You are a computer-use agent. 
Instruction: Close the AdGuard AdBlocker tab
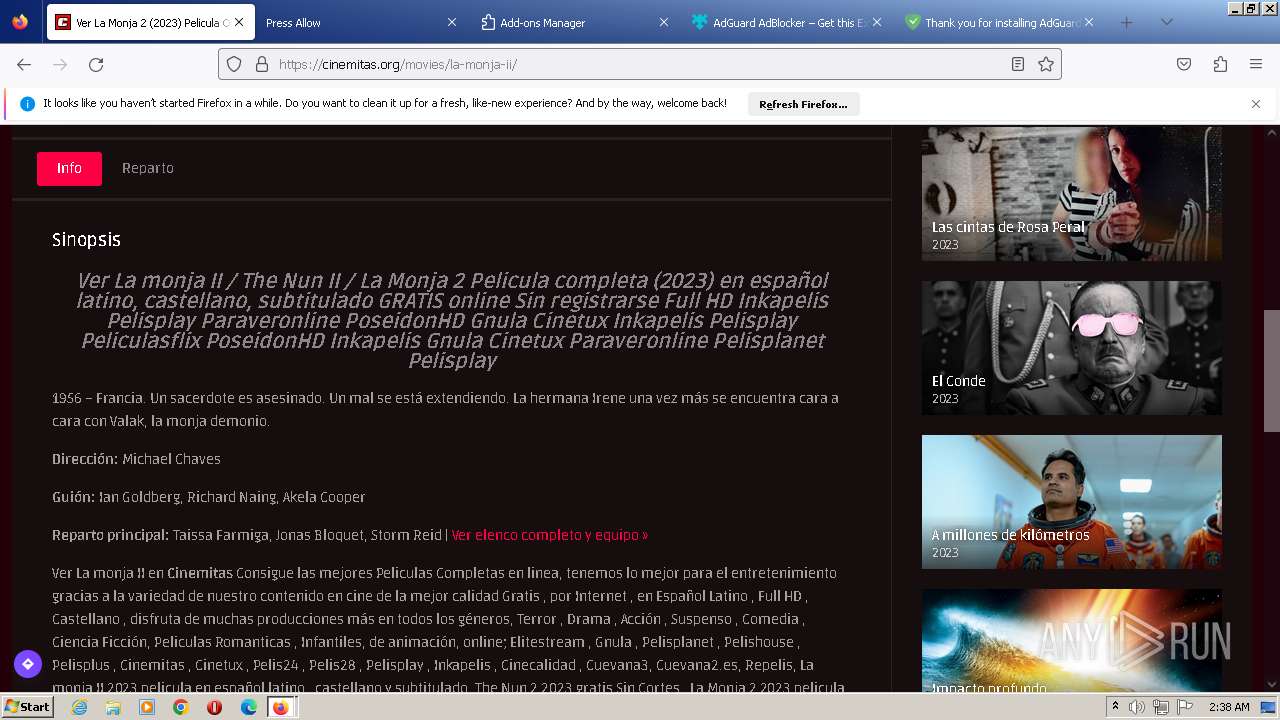pyautogui.click(x=876, y=22)
